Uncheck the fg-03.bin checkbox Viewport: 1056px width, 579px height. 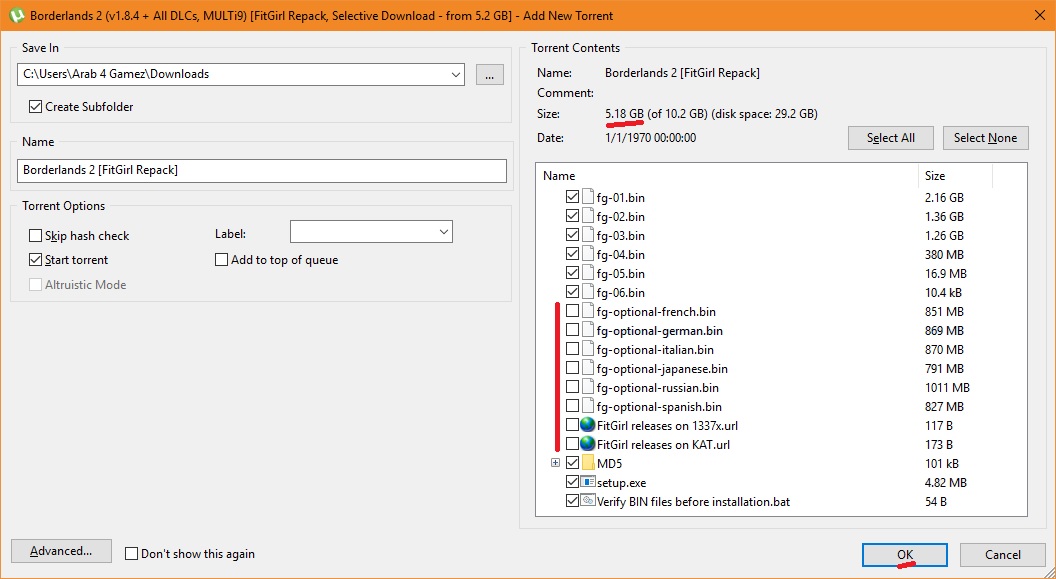(572, 235)
